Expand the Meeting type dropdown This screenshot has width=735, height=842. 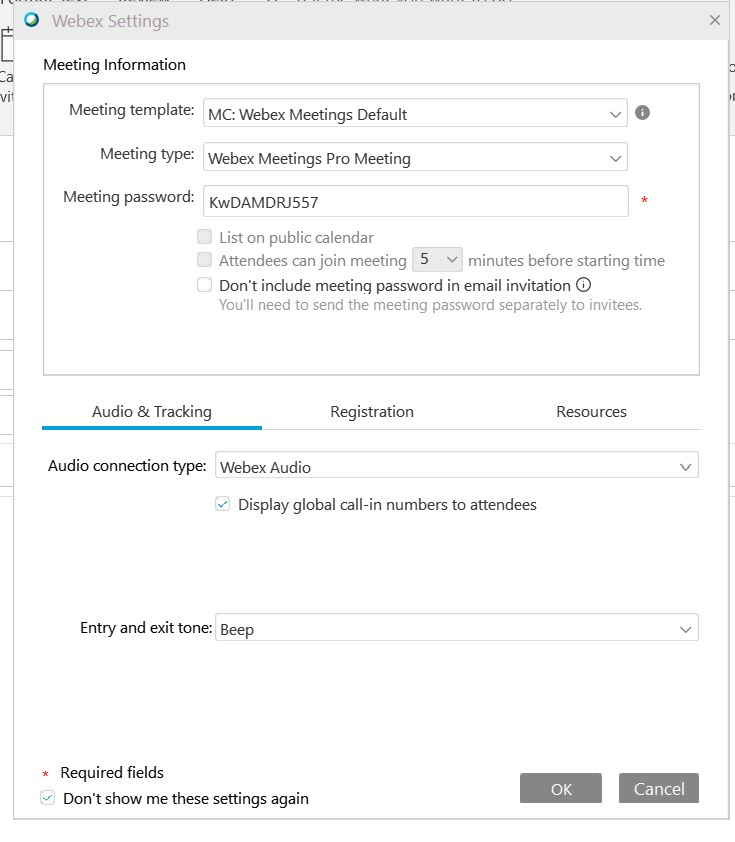tap(415, 157)
